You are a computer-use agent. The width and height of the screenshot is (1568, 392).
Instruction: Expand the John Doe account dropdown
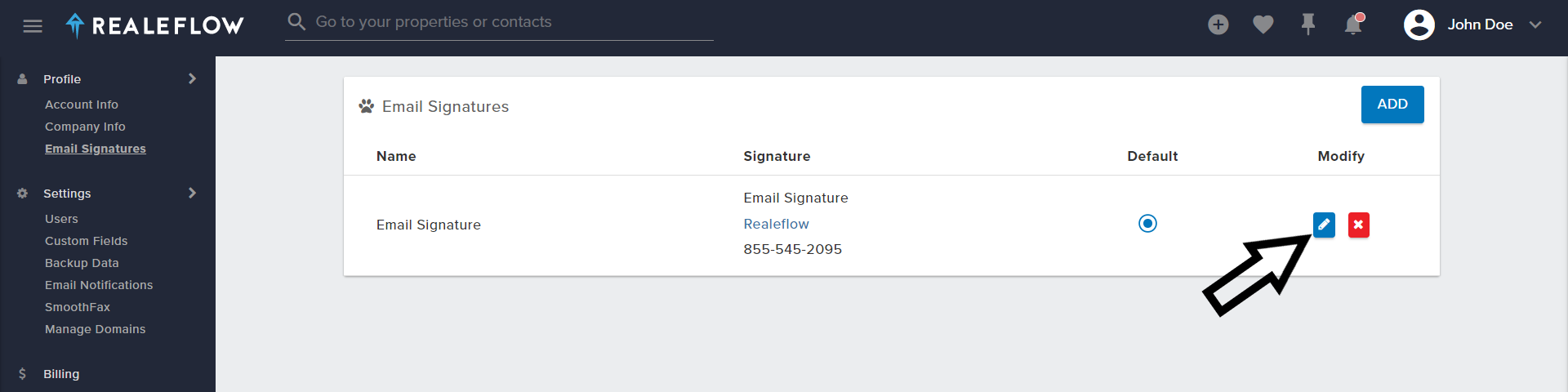[1535, 24]
